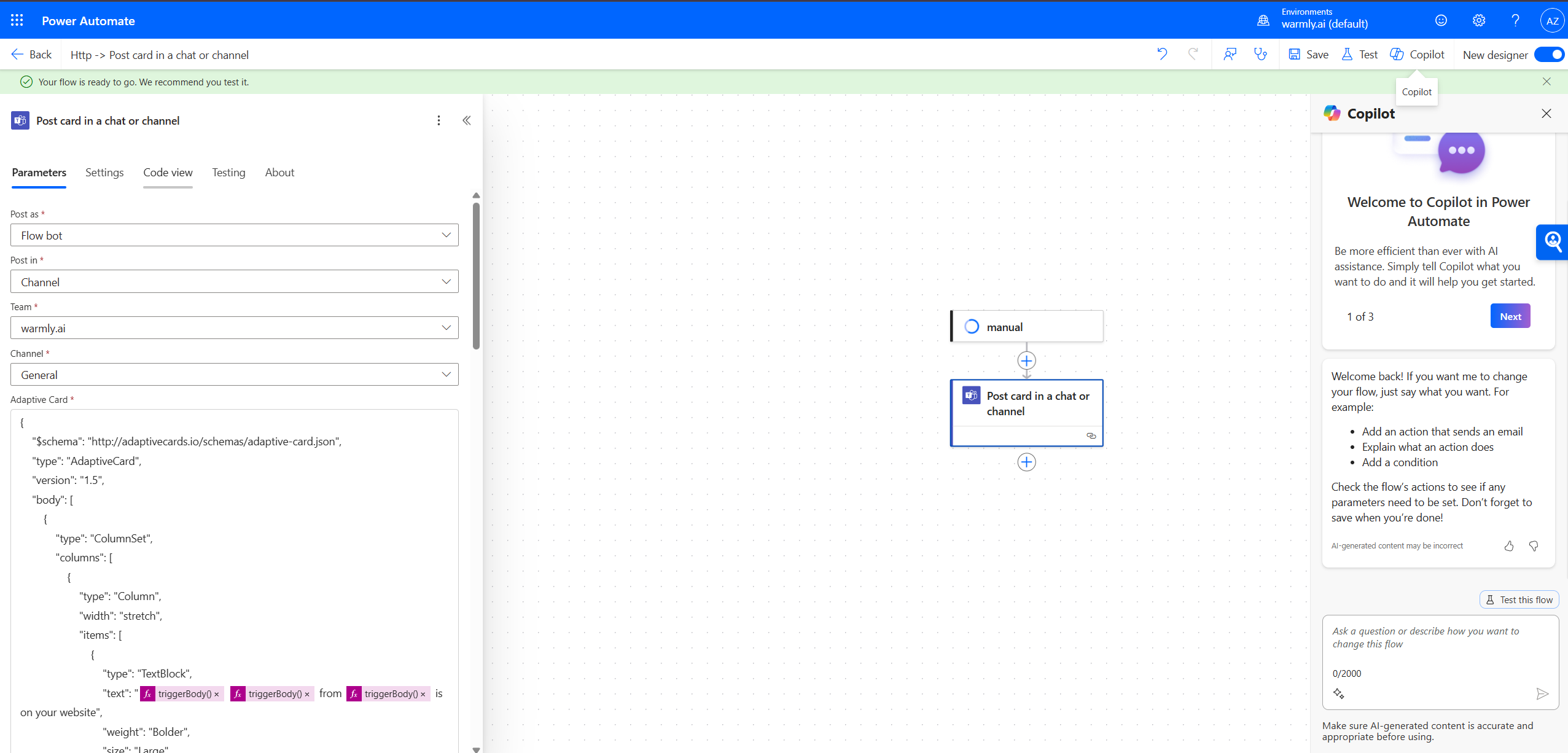
Task: Expand the Post as dropdown
Action: (x=235, y=235)
